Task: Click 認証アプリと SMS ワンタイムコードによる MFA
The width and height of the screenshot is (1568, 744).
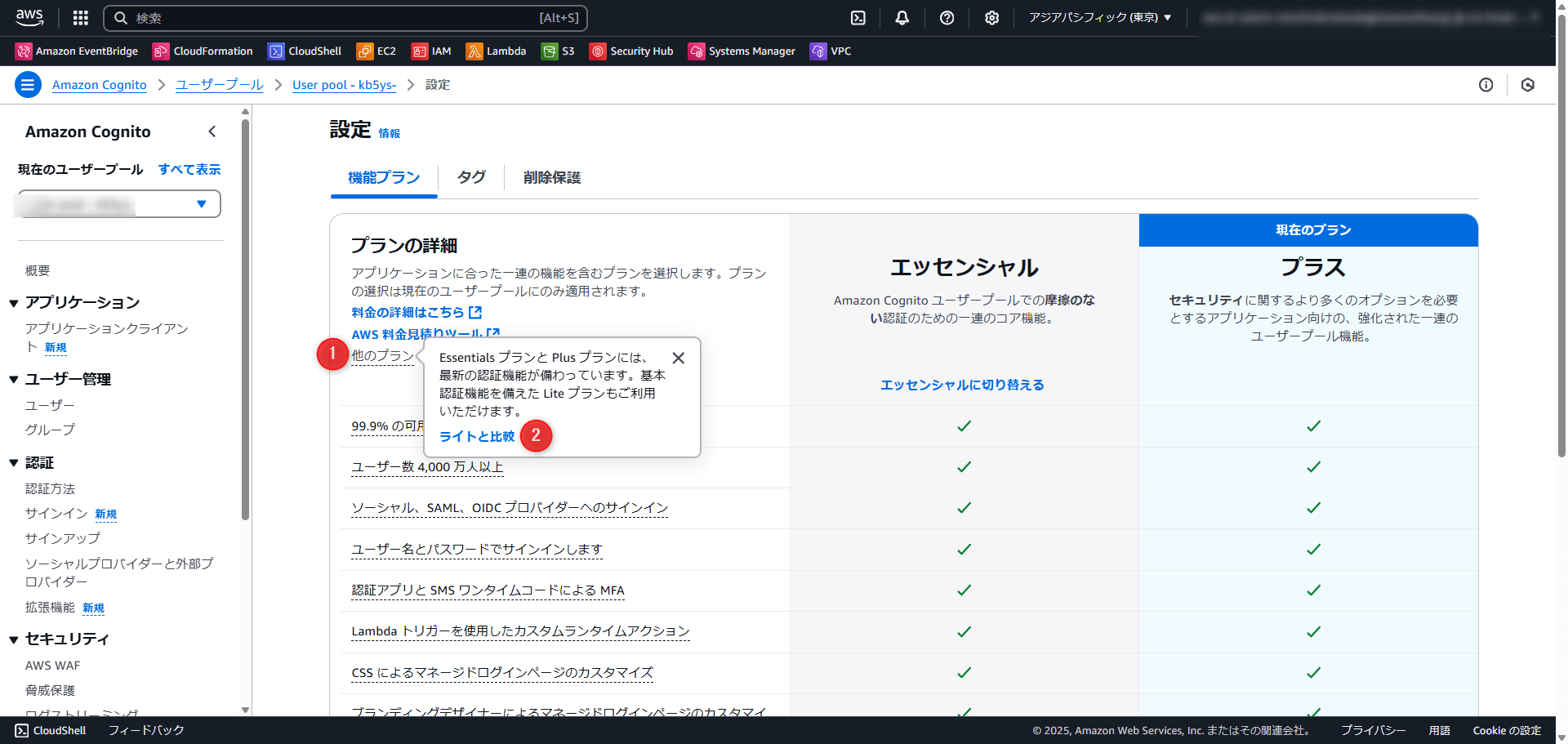Action: tap(488, 590)
